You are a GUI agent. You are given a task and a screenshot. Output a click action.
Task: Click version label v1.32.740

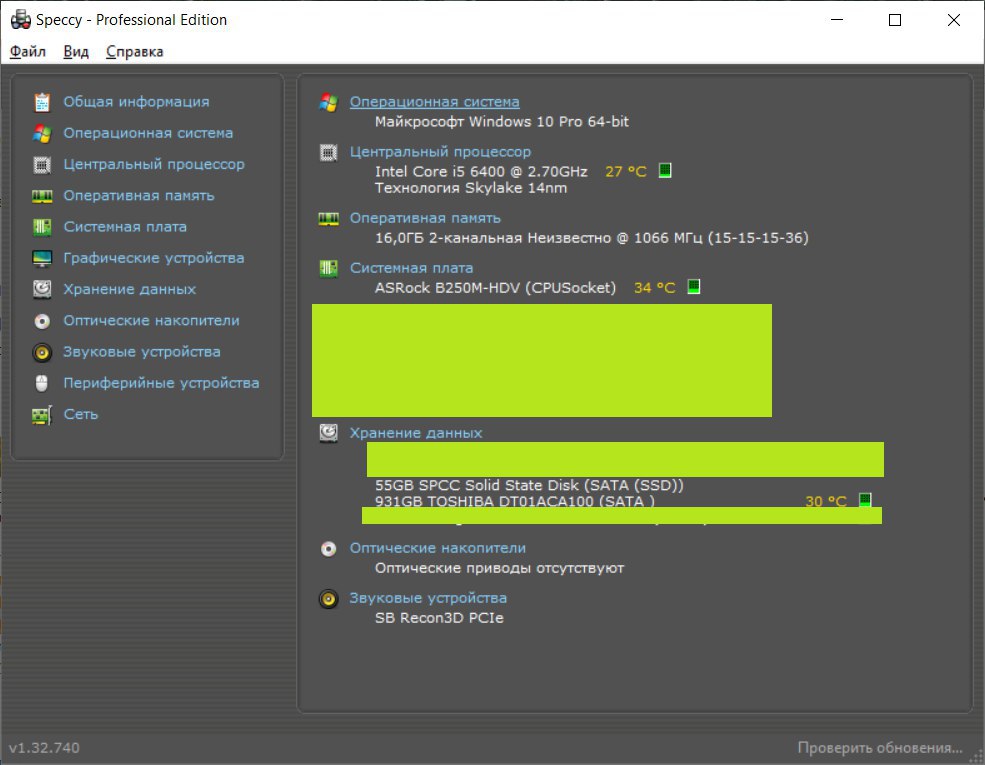pos(44,747)
